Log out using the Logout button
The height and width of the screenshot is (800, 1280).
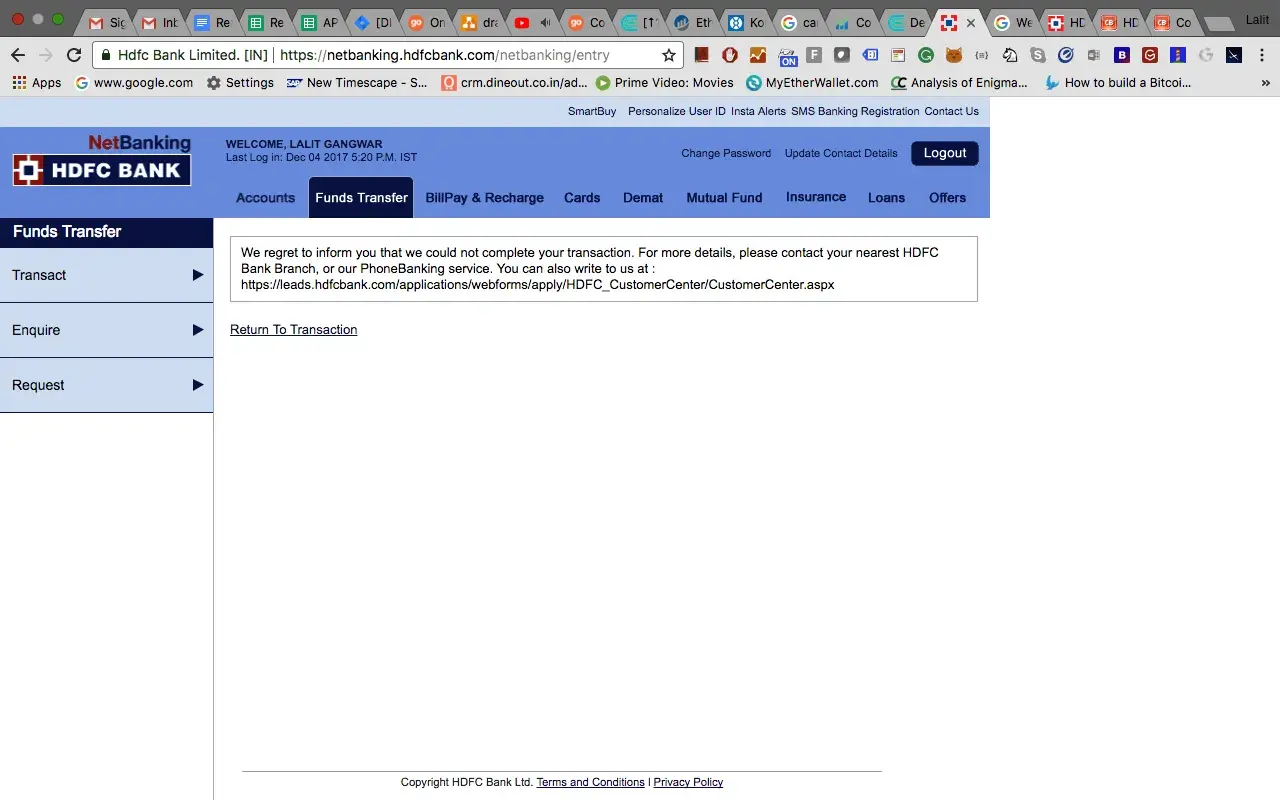click(x=945, y=153)
